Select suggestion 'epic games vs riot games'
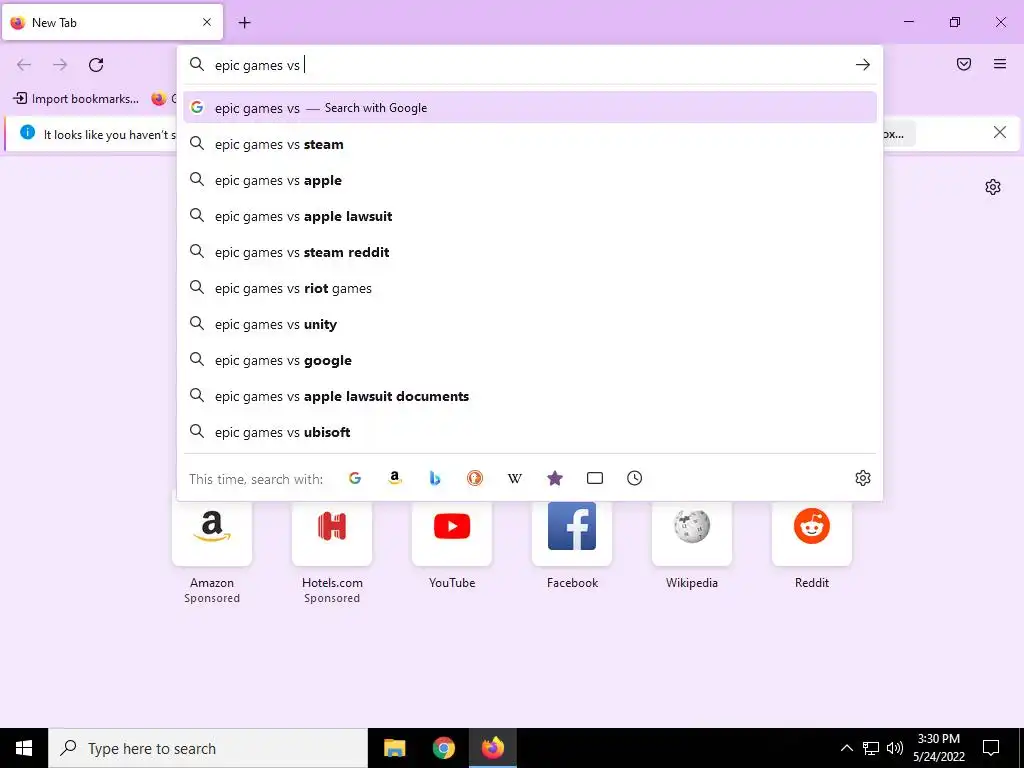The image size is (1024, 768). coord(530,288)
